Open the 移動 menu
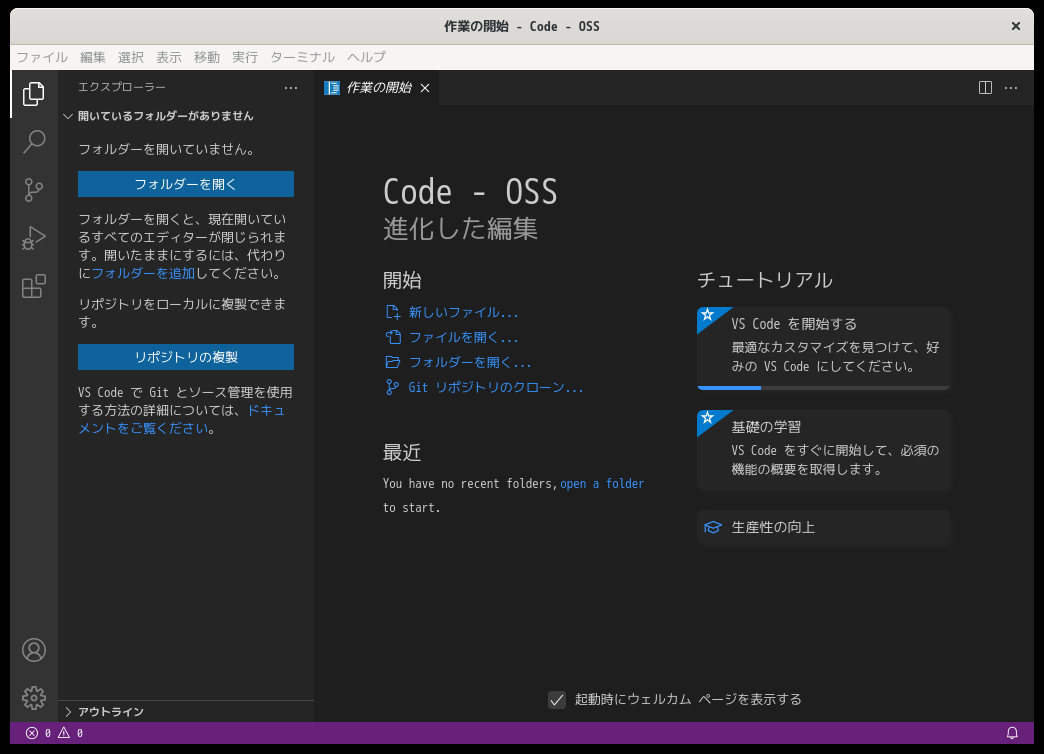The height and width of the screenshot is (754, 1044). point(206,57)
